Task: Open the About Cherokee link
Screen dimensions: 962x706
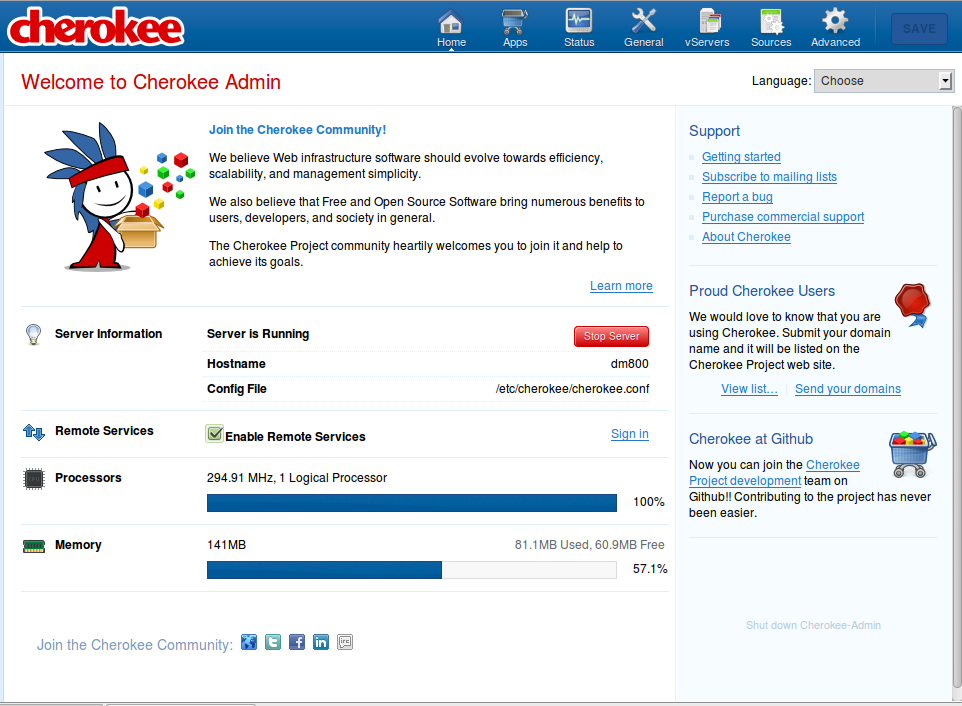Action: (746, 237)
